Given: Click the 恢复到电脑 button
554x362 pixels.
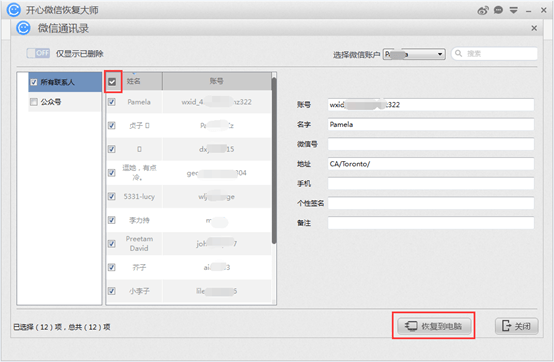Looking at the screenshot, I should pos(434,326).
